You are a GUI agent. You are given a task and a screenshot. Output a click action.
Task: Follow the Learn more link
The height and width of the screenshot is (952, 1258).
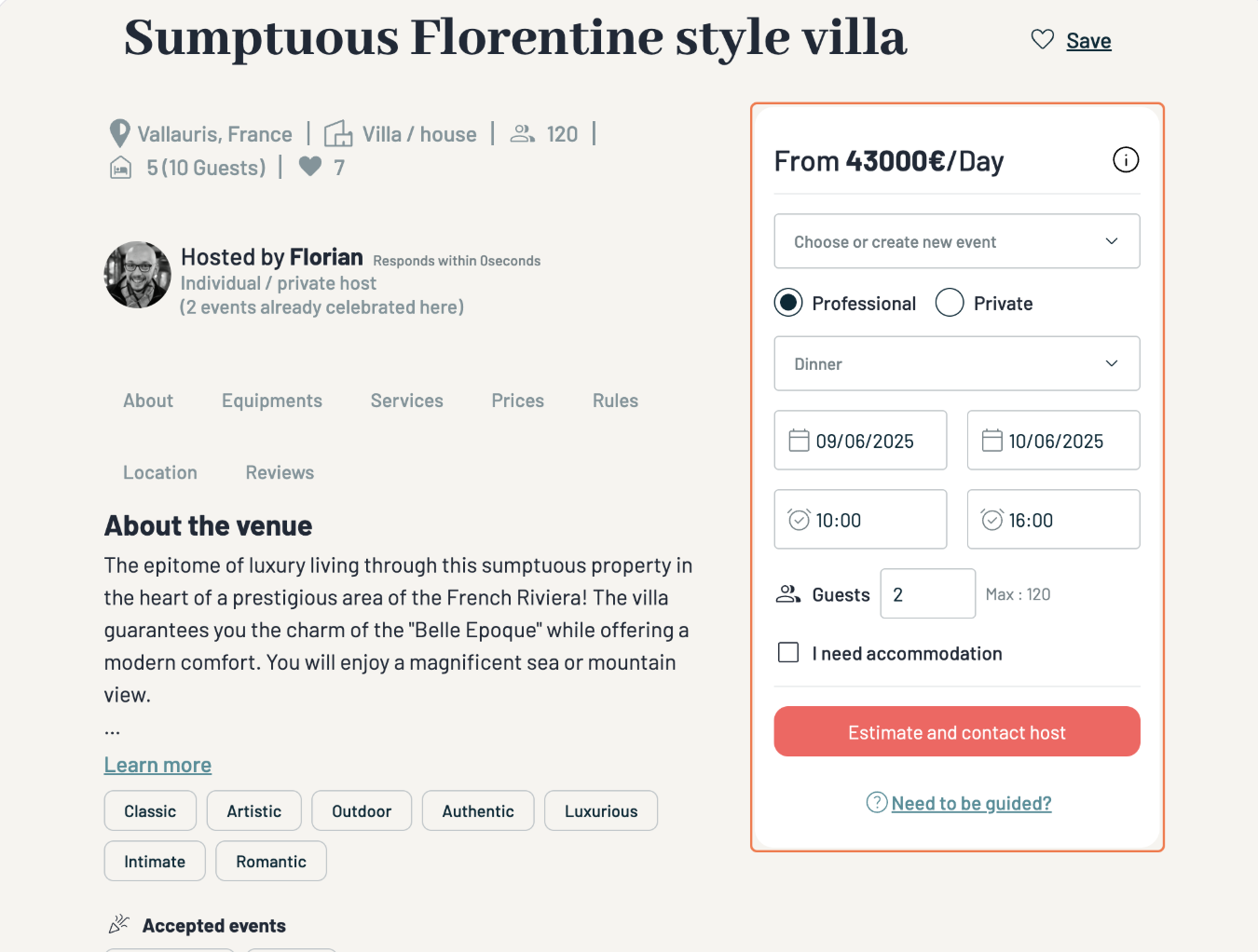pos(157,765)
